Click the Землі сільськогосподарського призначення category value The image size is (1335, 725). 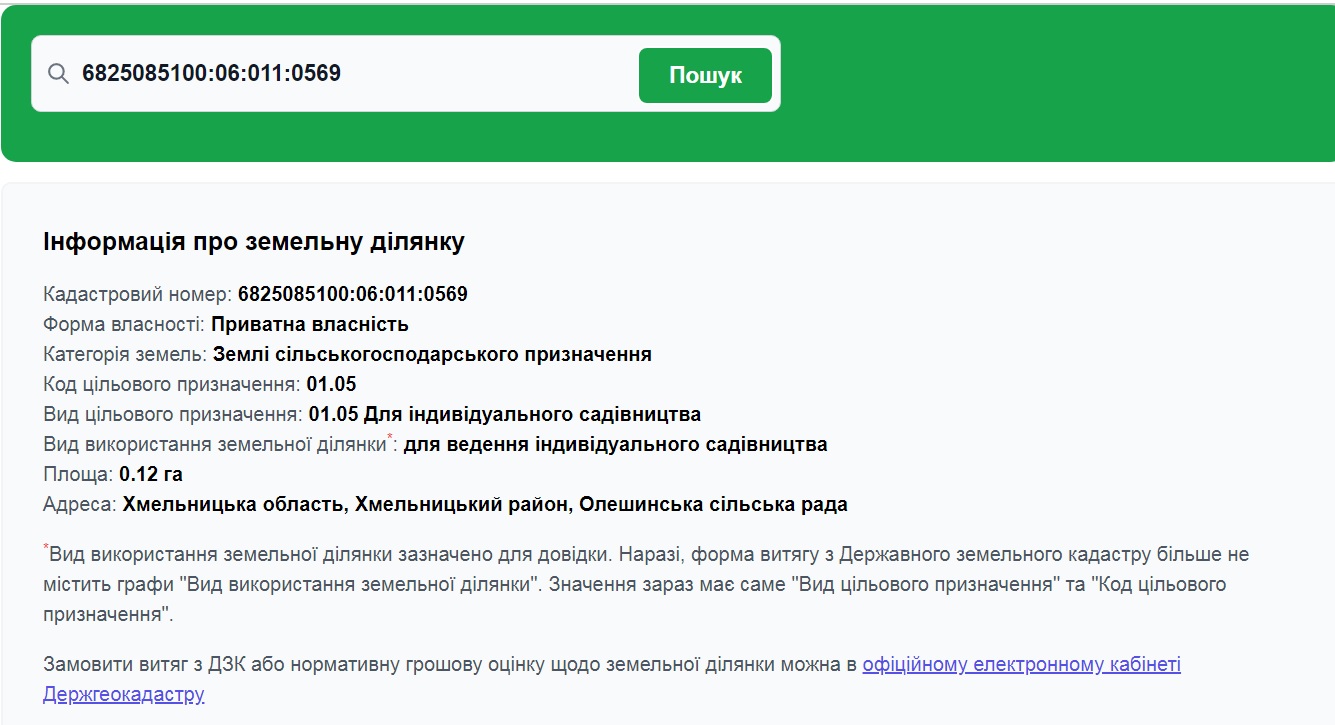[x=432, y=354]
